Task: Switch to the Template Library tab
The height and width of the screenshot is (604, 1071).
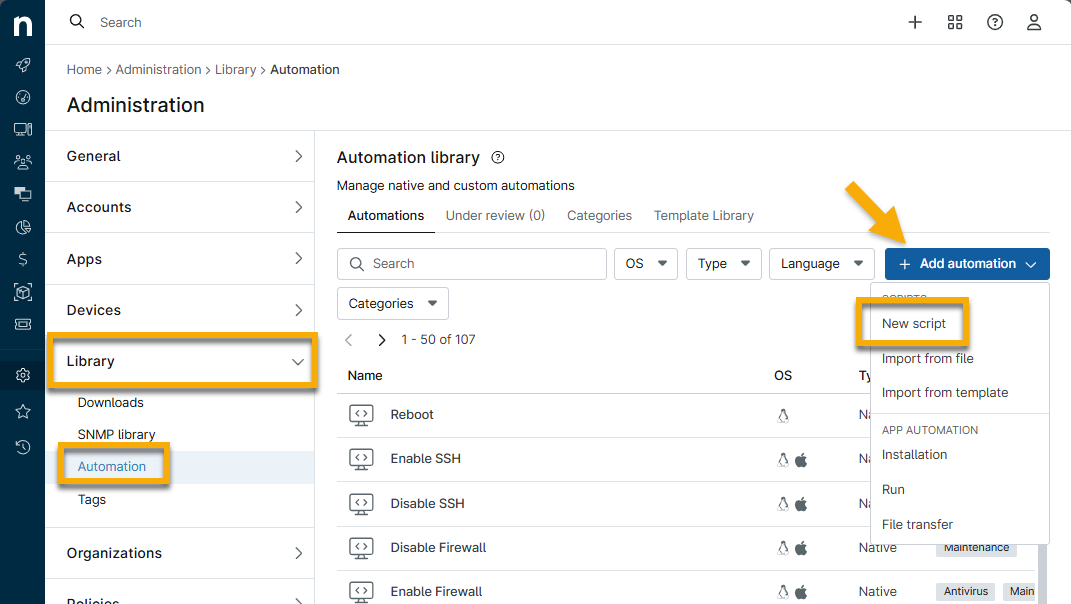Action: (x=703, y=215)
